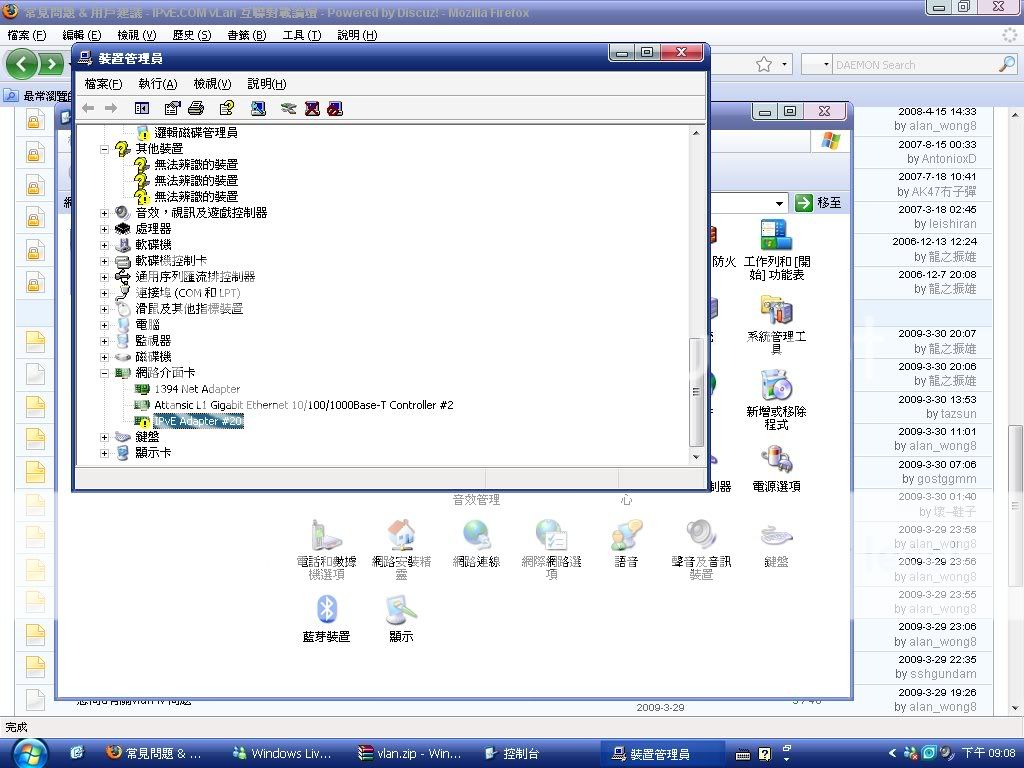Collapse the 網路介面卡 tree node

pyautogui.click(x=105, y=373)
